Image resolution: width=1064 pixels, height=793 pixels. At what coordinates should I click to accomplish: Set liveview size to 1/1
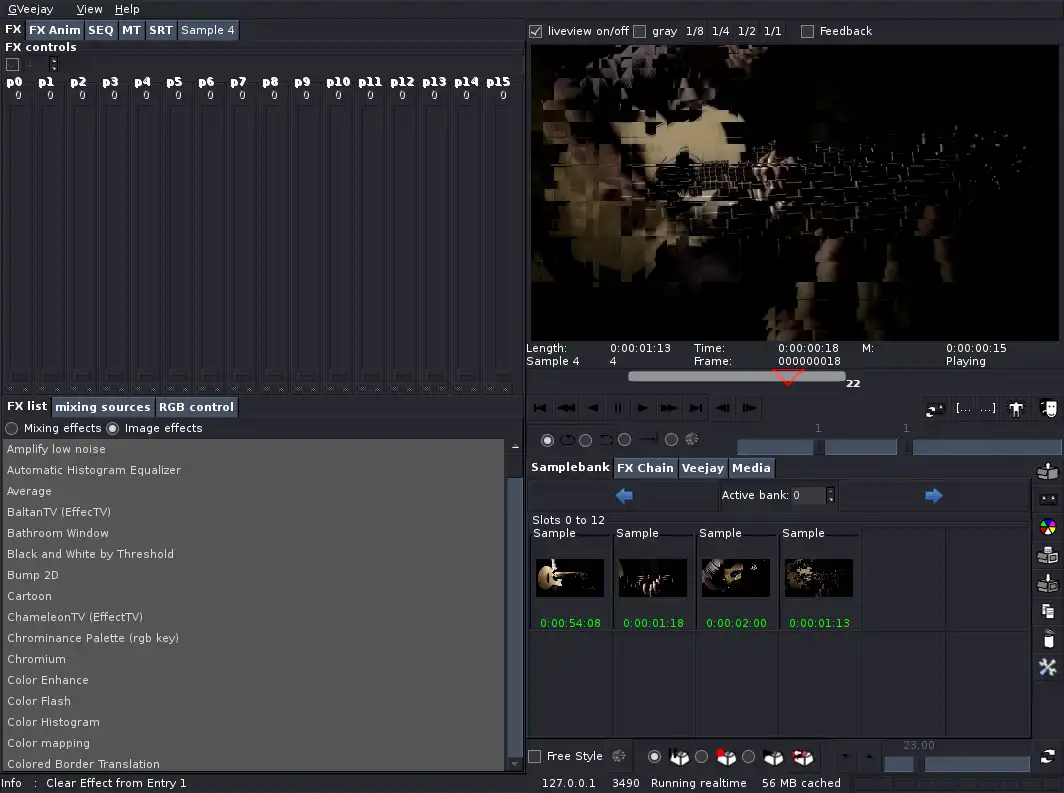[x=772, y=31]
